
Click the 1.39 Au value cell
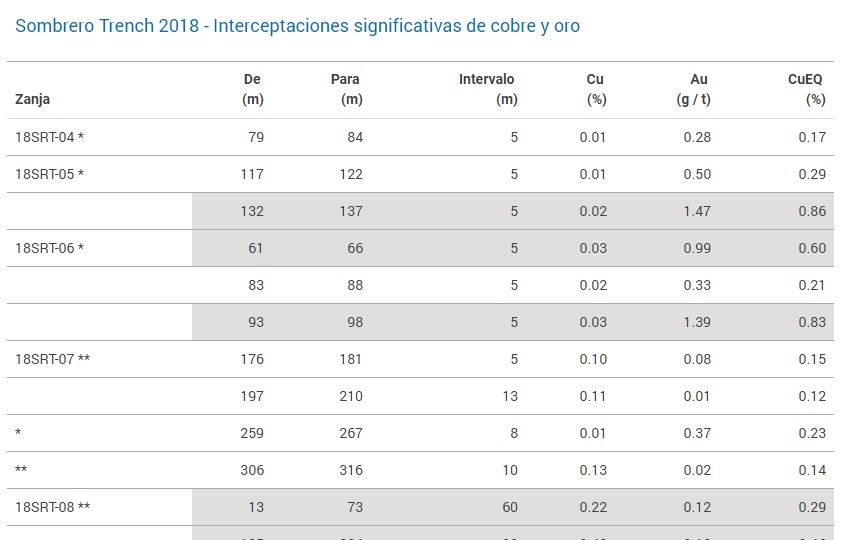[697, 322]
